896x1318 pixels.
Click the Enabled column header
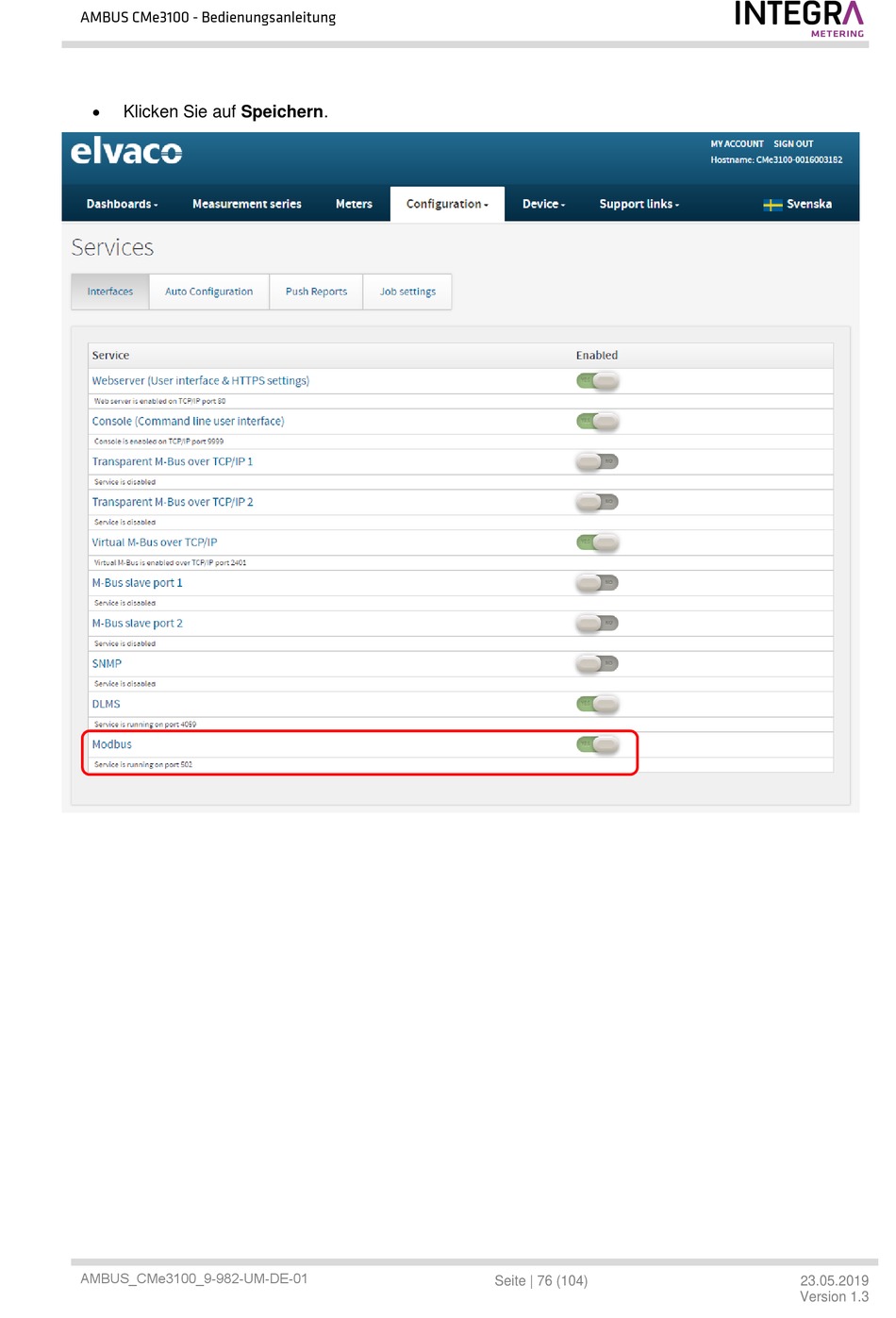tap(597, 356)
